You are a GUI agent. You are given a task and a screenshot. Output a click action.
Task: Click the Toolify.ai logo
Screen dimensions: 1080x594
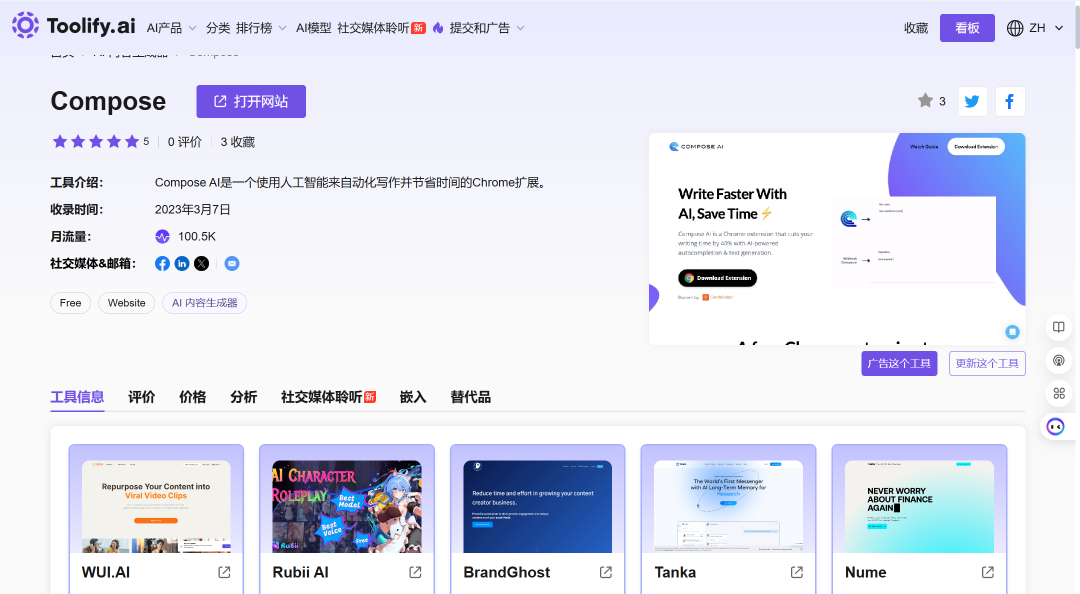tap(74, 26)
